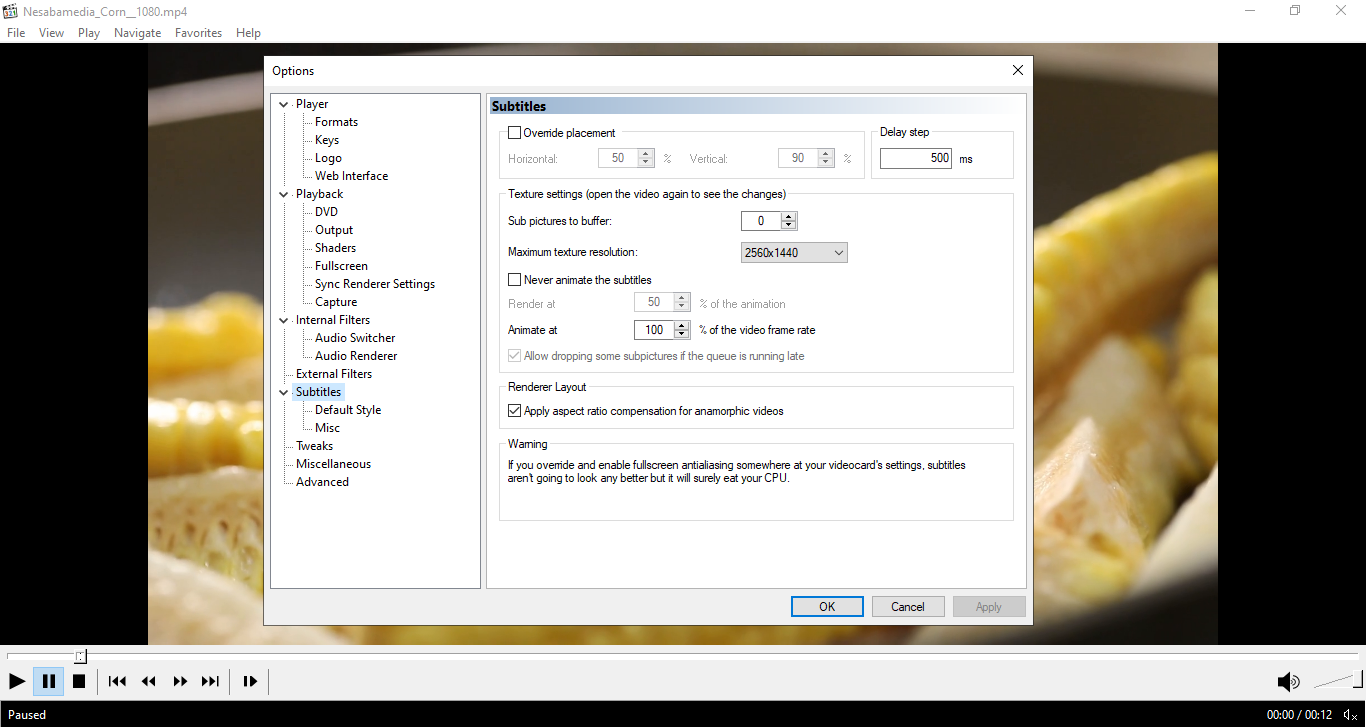Image resolution: width=1366 pixels, height=728 pixels.
Task: Click the decrease speed rewind icon
Action: click(149, 681)
